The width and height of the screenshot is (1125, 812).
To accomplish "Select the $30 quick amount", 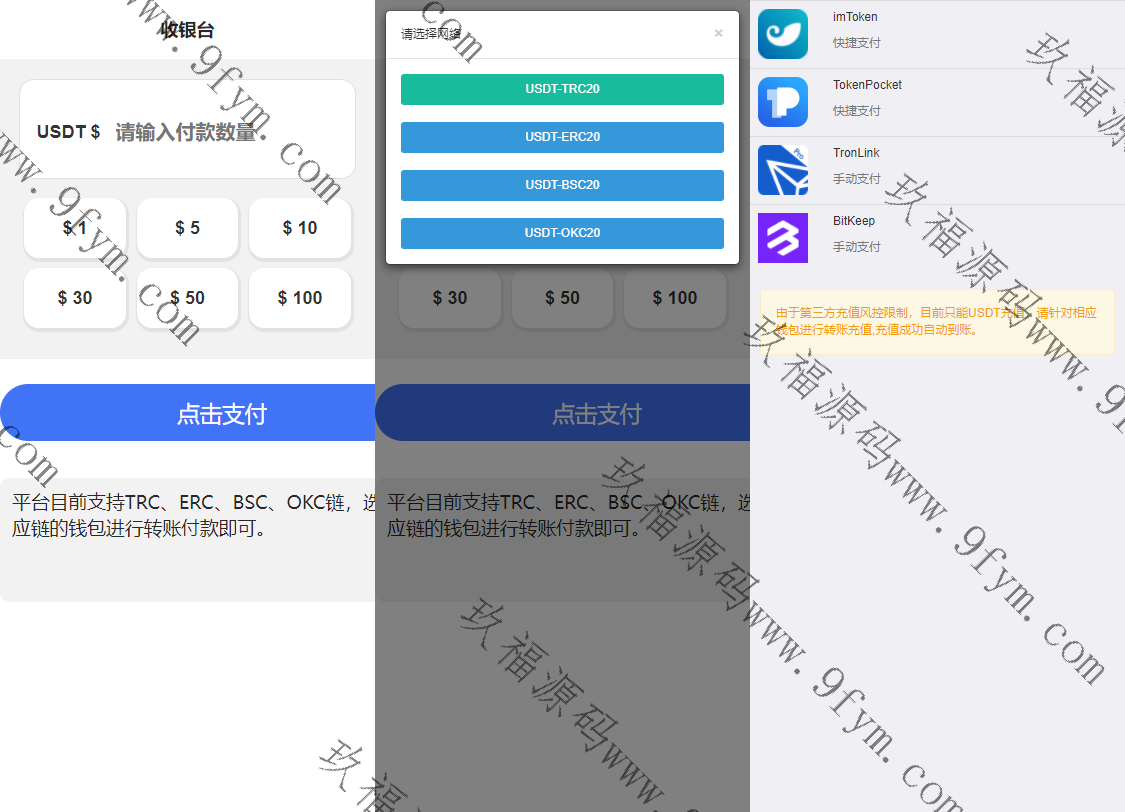I will click(x=75, y=298).
